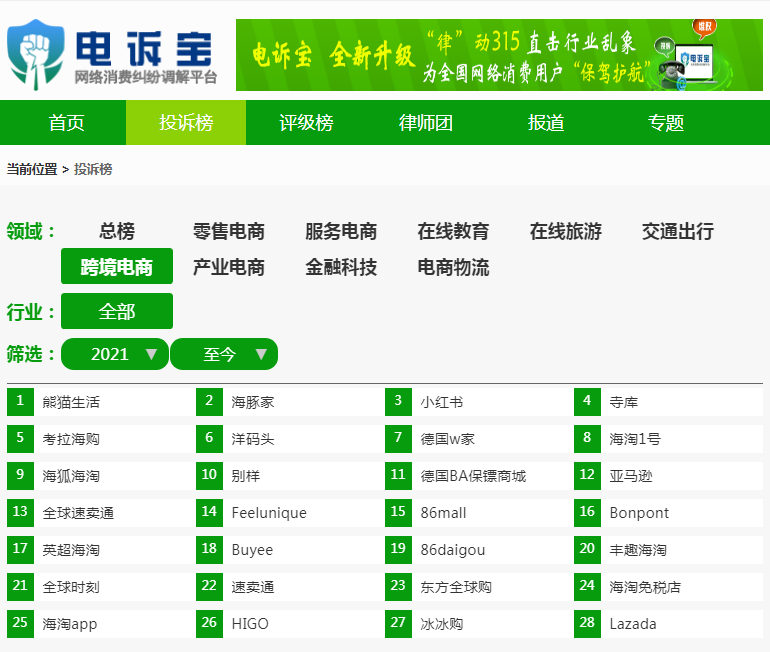Open the 至今 period dropdown
Viewport: 770px width, 652px height.
(224, 354)
